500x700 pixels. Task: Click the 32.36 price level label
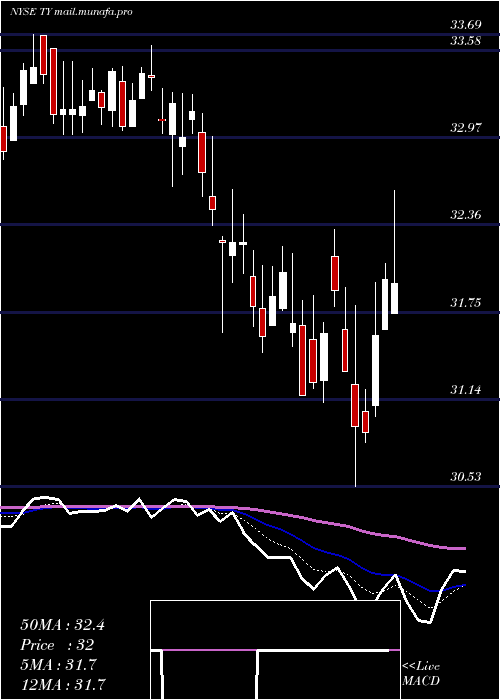coord(465,215)
